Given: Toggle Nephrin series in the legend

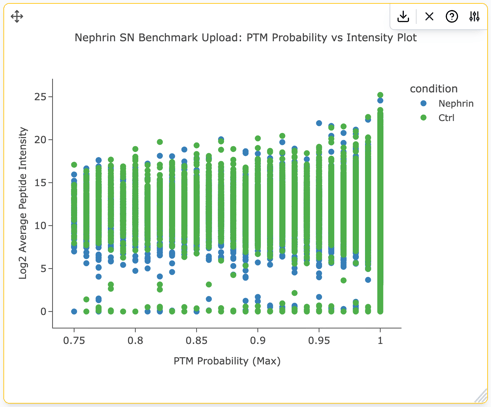Looking at the screenshot, I should [456, 103].
